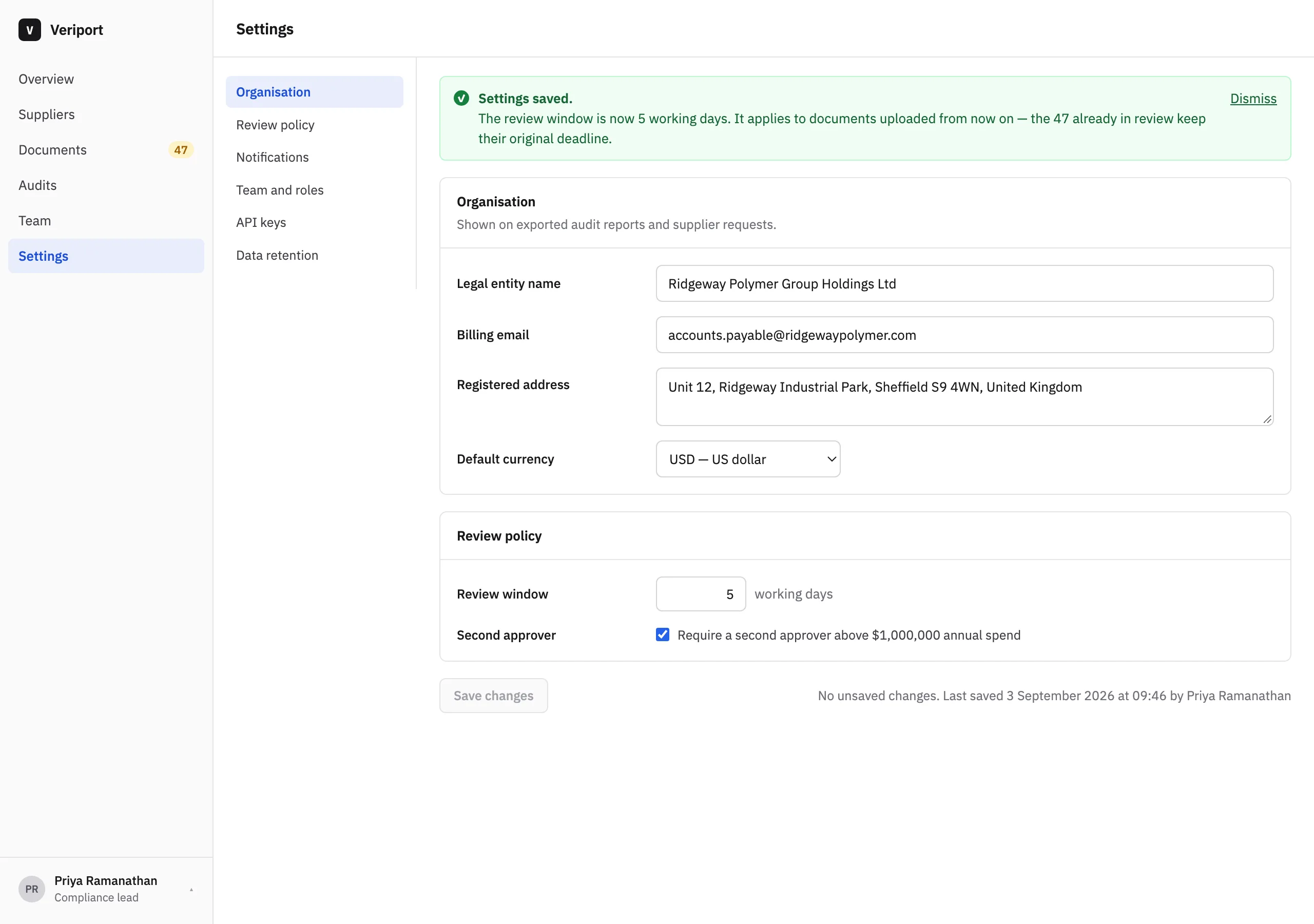The image size is (1314, 924).
Task: Click the PR user avatar
Action: pos(31,889)
